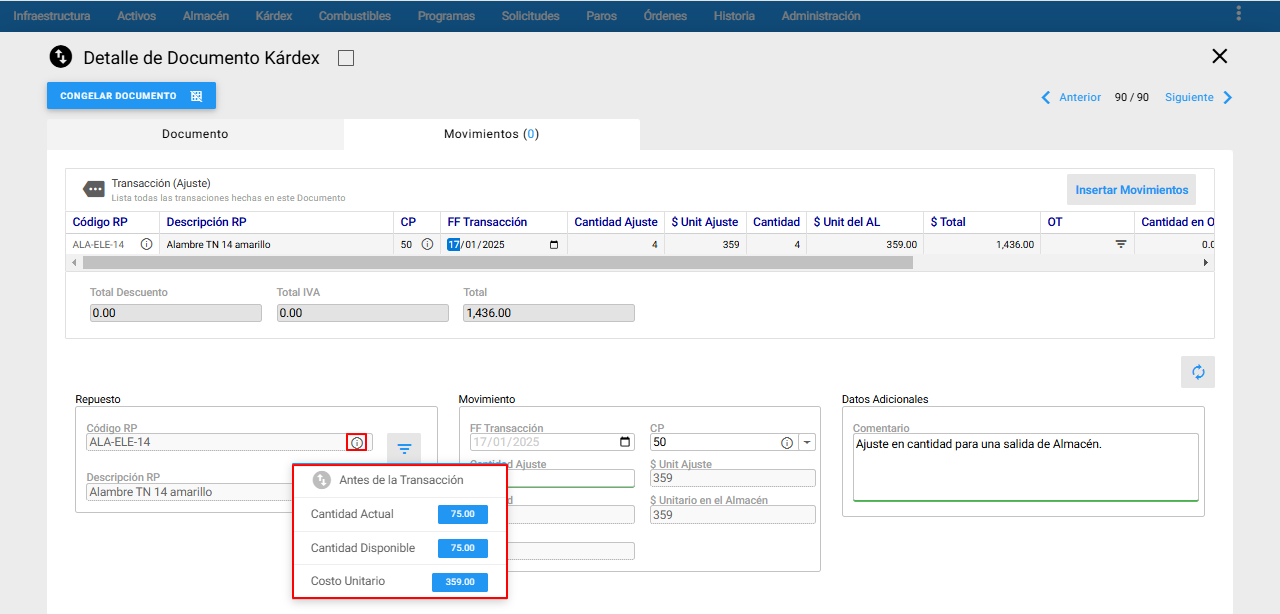Click info icon in the CP field
The height and width of the screenshot is (614, 1280).
coord(787,442)
